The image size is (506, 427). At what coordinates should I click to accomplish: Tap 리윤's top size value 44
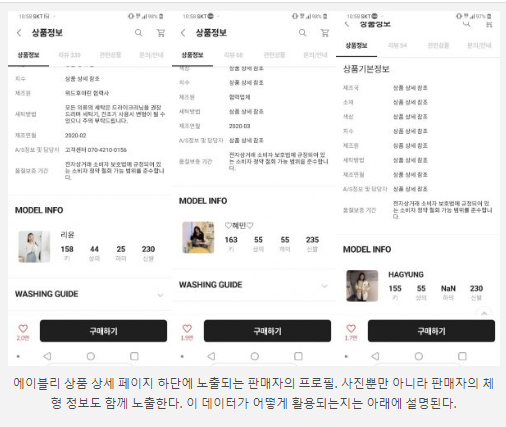pyautogui.click(x=94, y=249)
